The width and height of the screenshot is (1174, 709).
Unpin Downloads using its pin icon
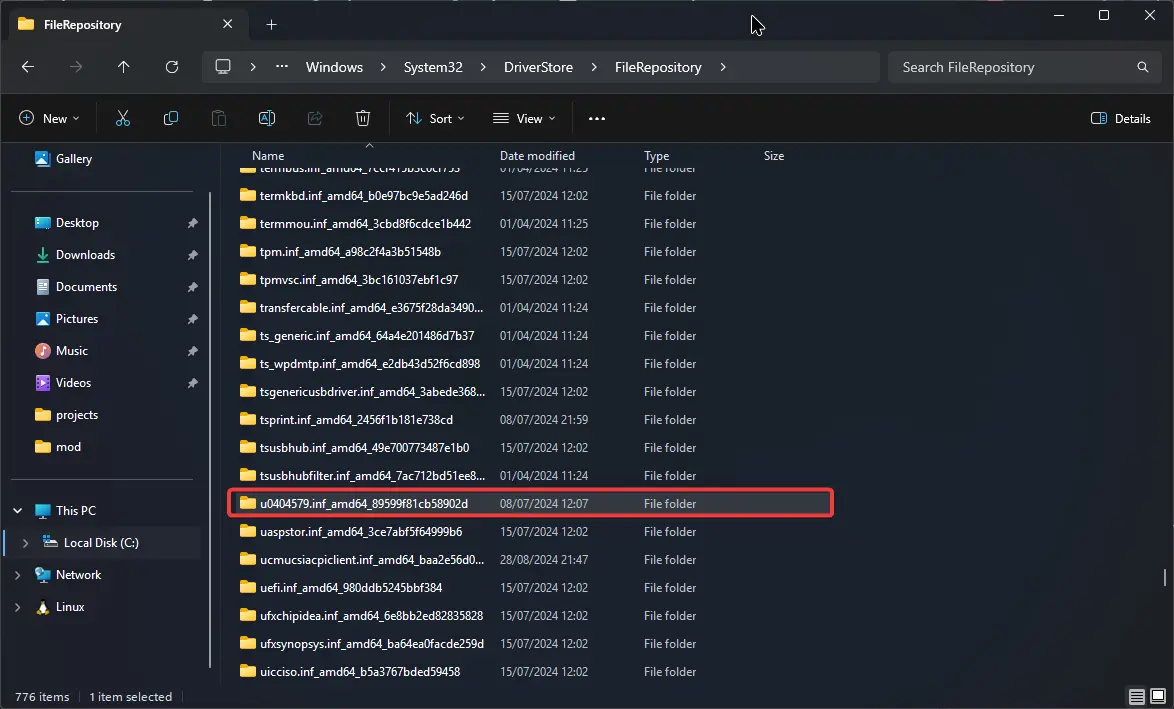click(x=192, y=255)
